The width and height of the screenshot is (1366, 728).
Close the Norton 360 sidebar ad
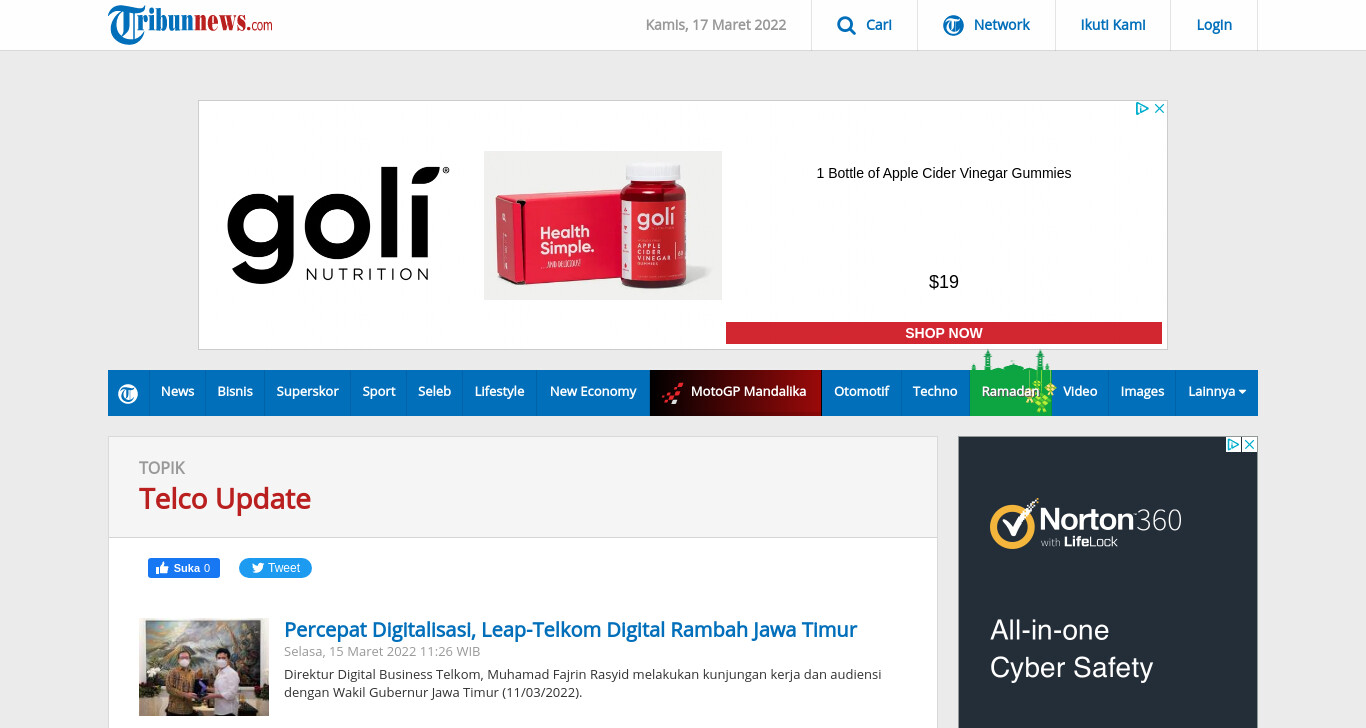pyautogui.click(x=1250, y=444)
